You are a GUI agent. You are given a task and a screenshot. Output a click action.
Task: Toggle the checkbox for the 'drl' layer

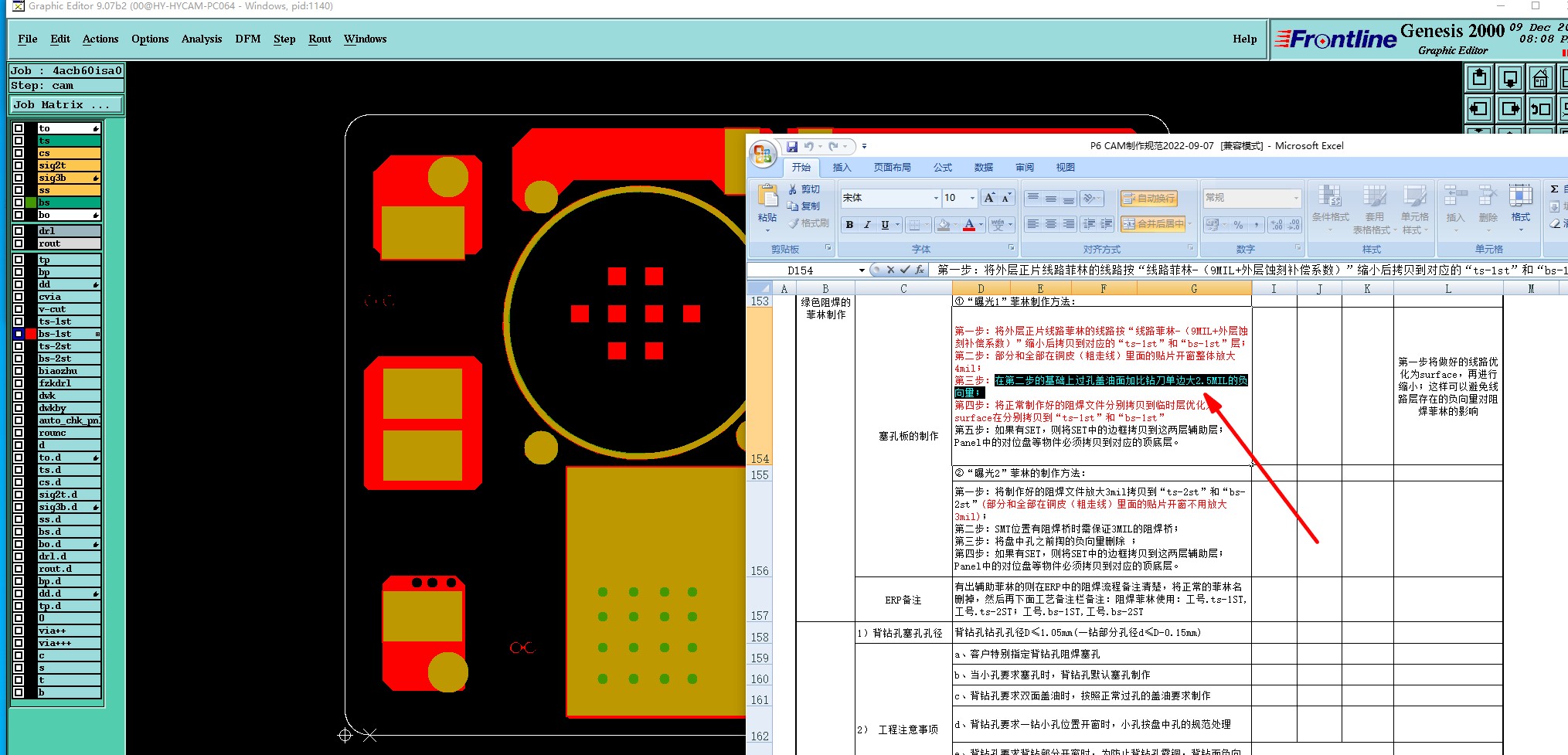[19, 231]
